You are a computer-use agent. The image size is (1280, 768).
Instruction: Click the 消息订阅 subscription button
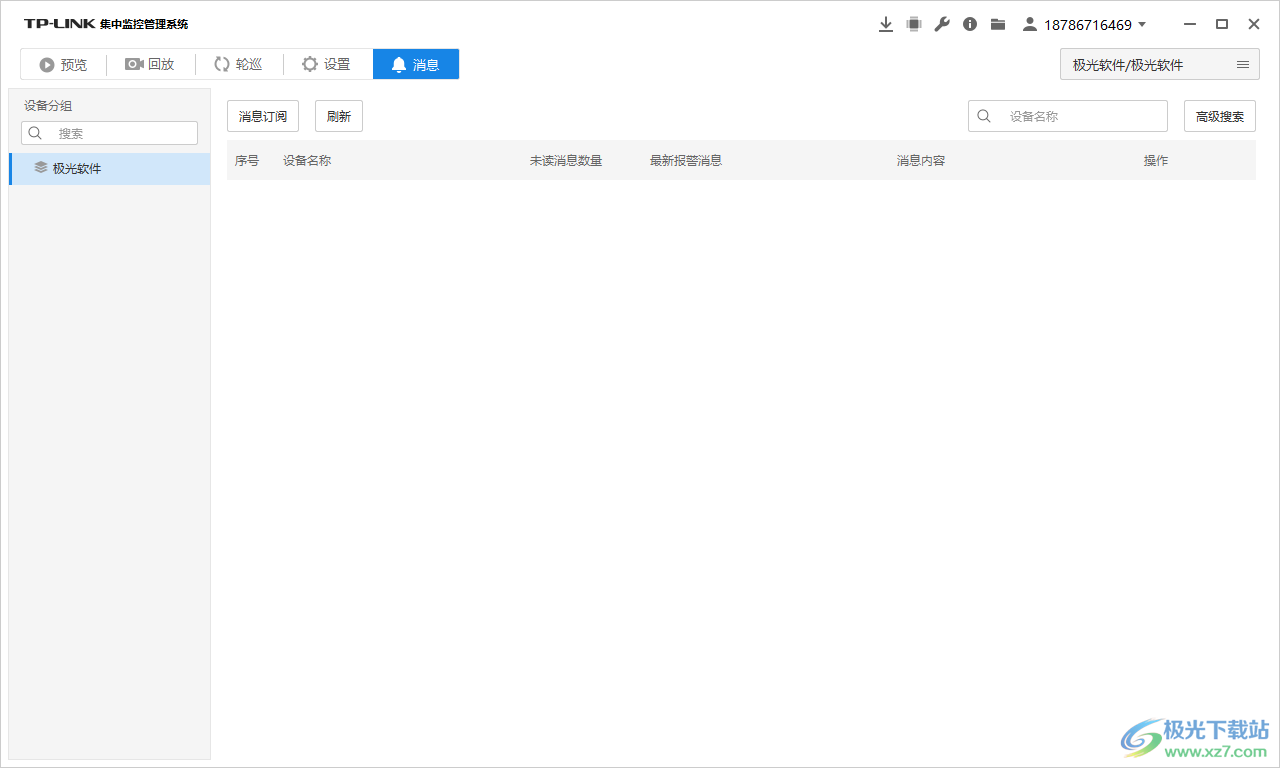click(x=262, y=115)
